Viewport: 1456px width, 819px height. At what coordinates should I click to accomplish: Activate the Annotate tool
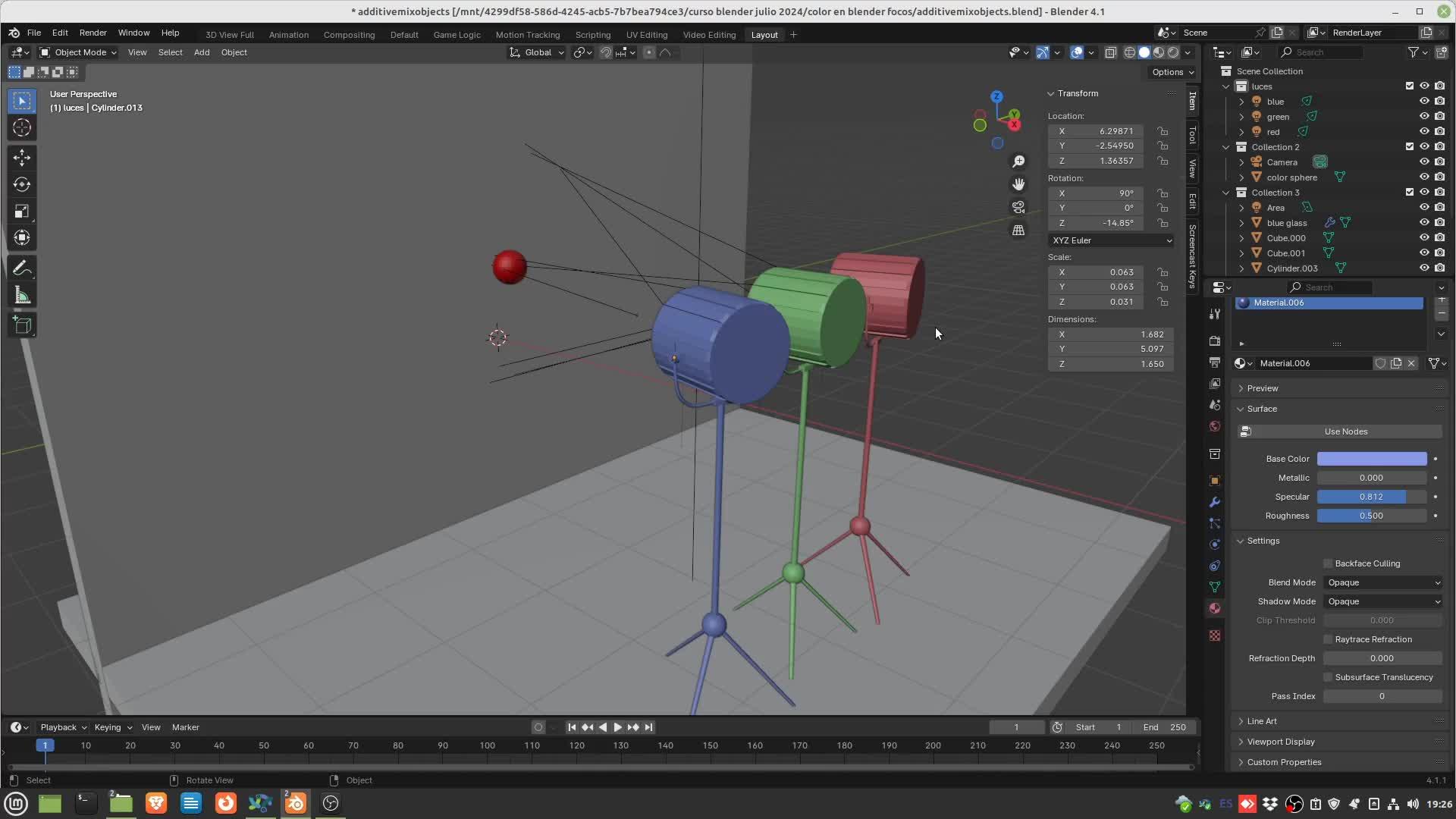pyautogui.click(x=21, y=268)
